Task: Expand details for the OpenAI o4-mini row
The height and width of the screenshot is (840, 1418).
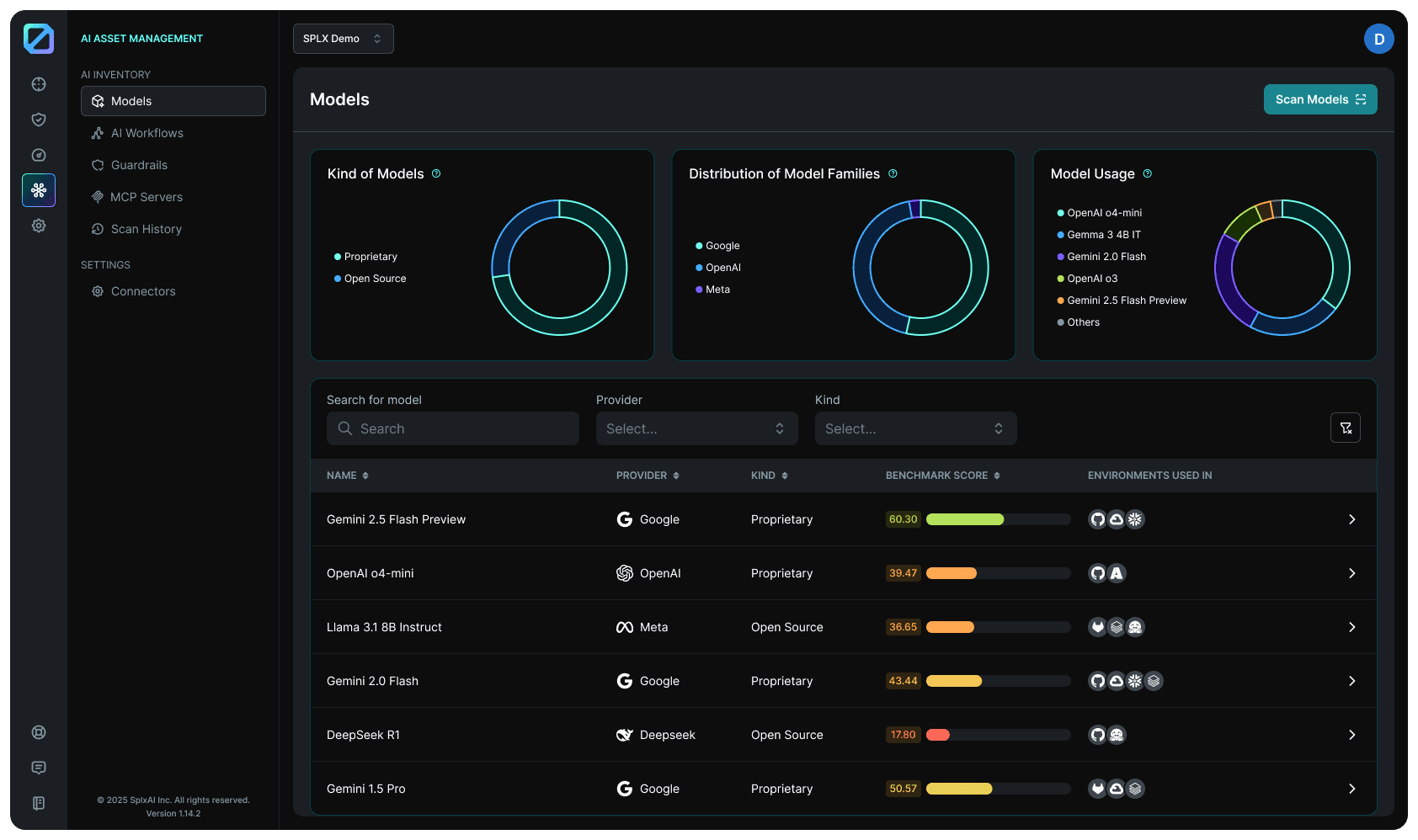Action: pyautogui.click(x=1352, y=573)
